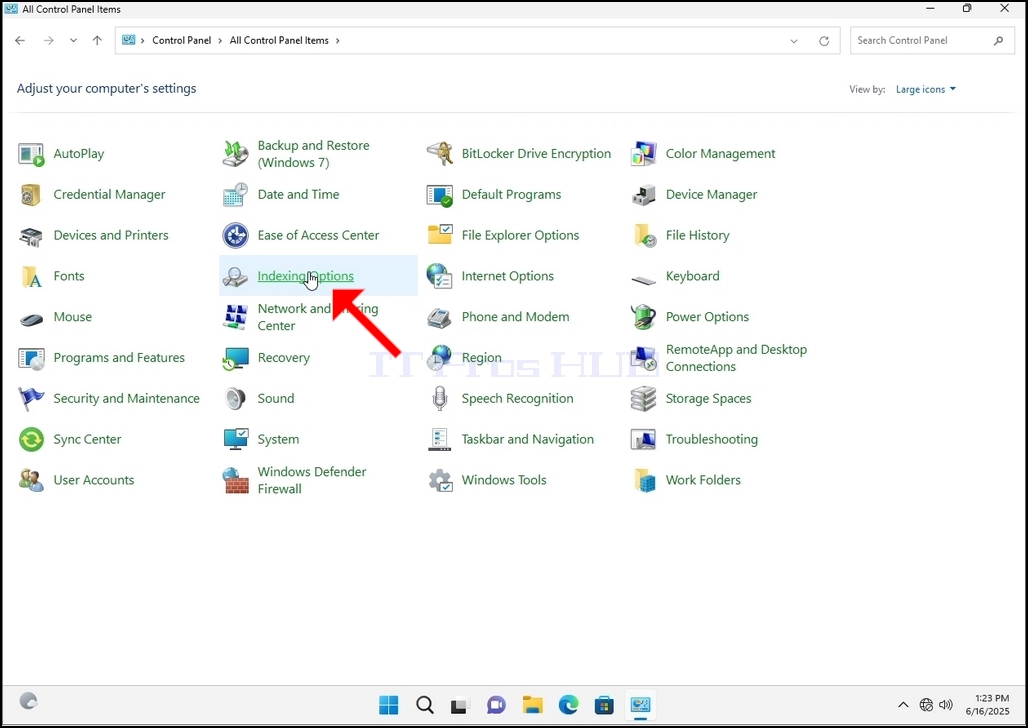Open the Mouse settings icon

tap(31, 319)
